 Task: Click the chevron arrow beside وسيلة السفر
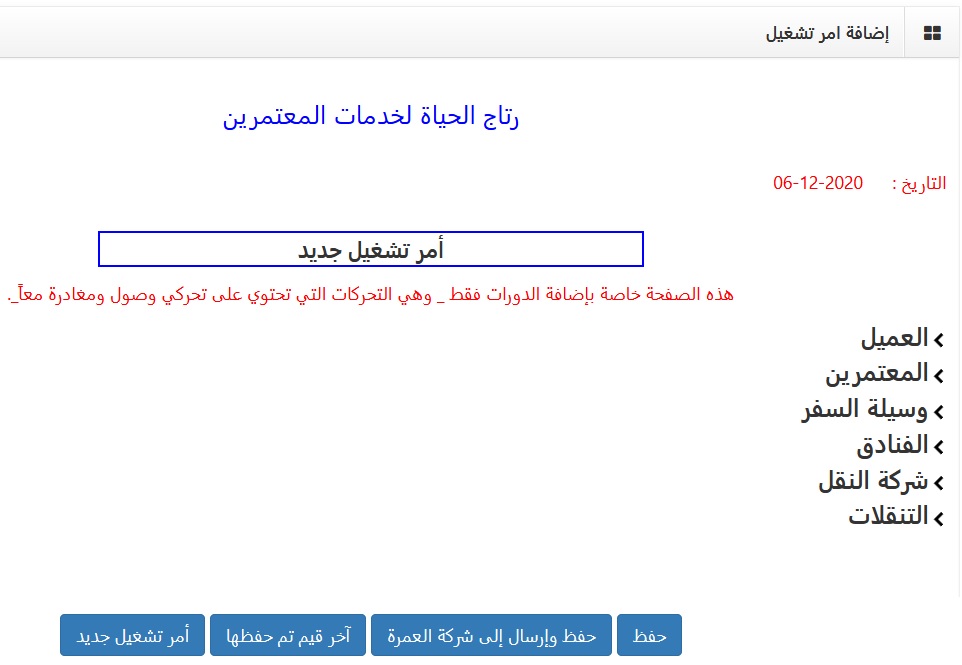[939, 411]
